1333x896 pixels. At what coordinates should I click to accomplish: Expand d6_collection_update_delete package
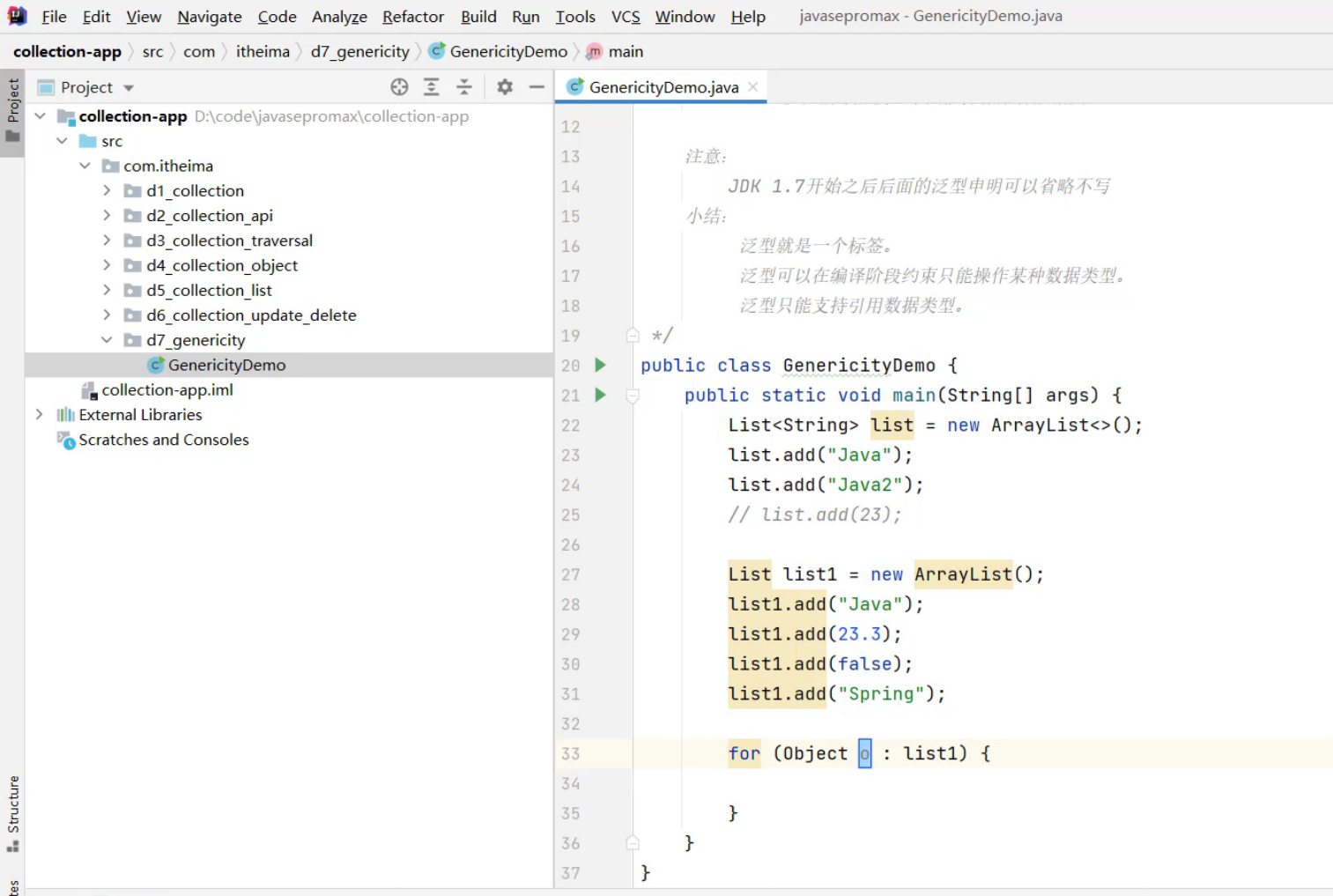point(107,315)
